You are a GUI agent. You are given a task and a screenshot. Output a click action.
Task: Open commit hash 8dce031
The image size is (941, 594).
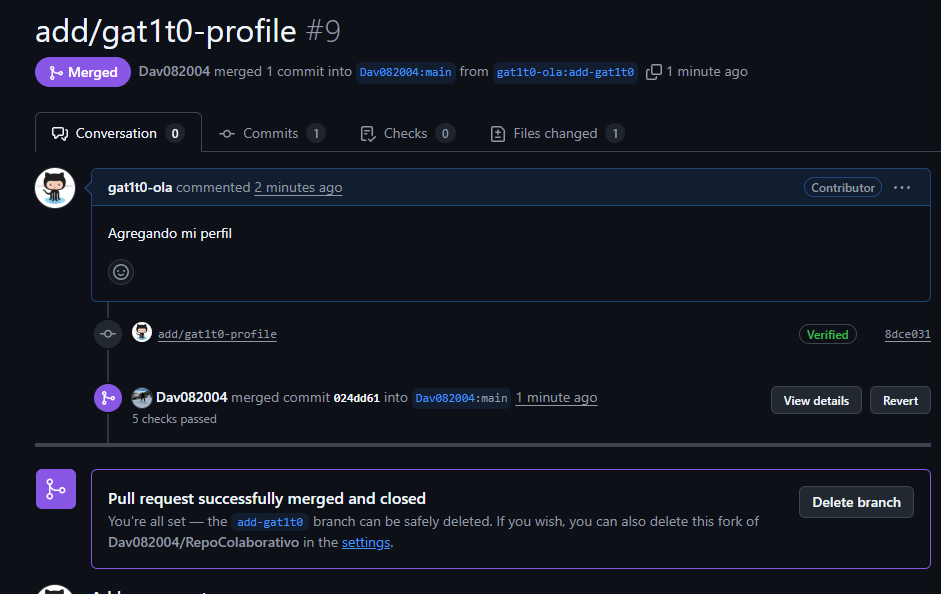pos(907,334)
